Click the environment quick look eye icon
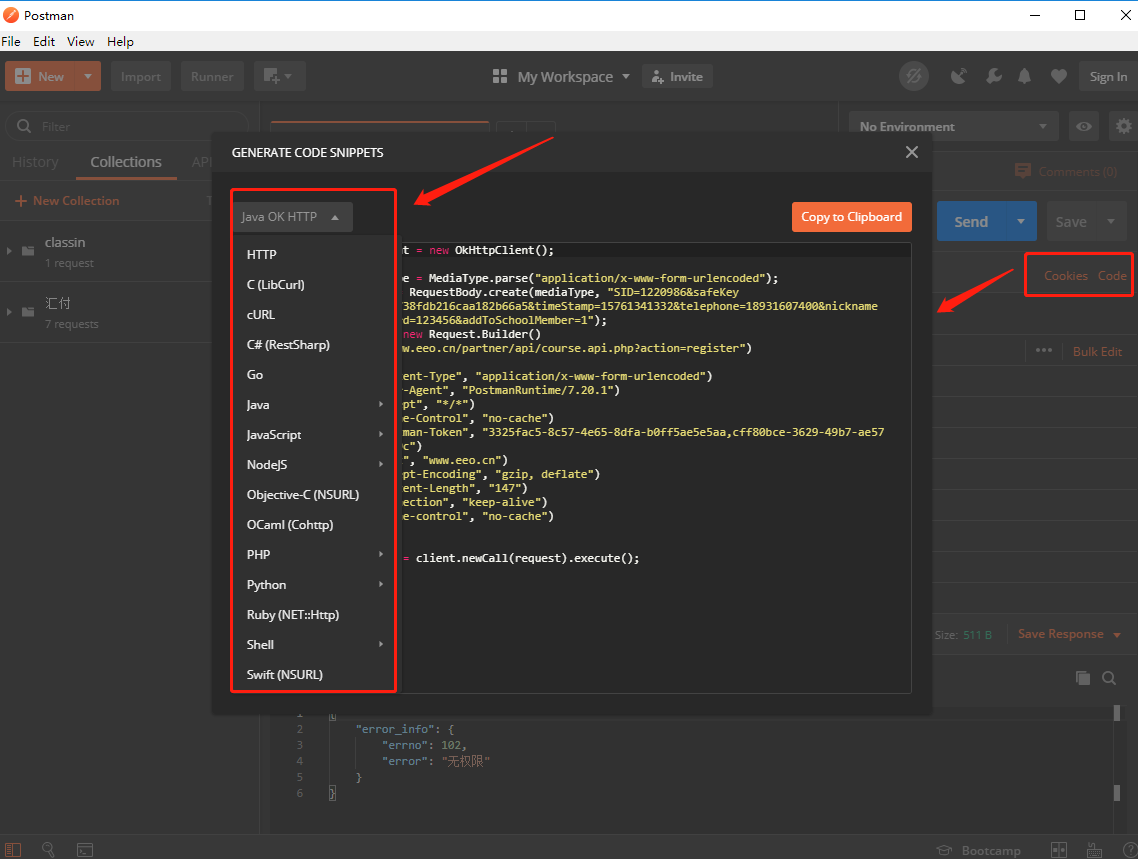The height and width of the screenshot is (859, 1138). [x=1084, y=126]
